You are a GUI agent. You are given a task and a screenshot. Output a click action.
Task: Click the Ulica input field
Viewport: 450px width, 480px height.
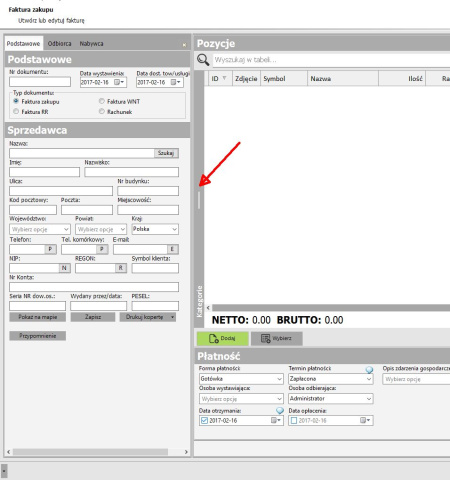[x=61, y=191]
